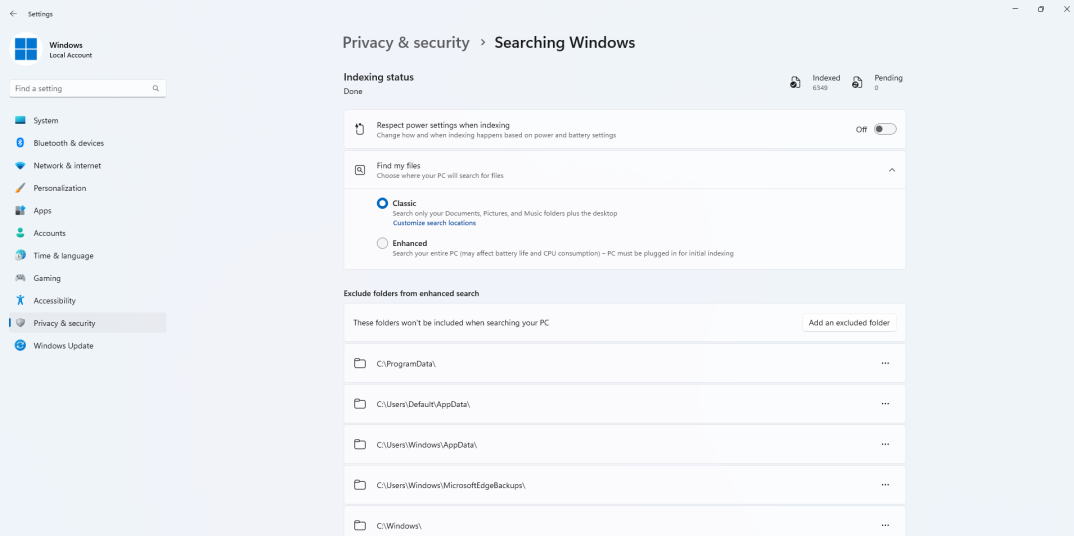Open Customize search locations link

coord(434,223)
